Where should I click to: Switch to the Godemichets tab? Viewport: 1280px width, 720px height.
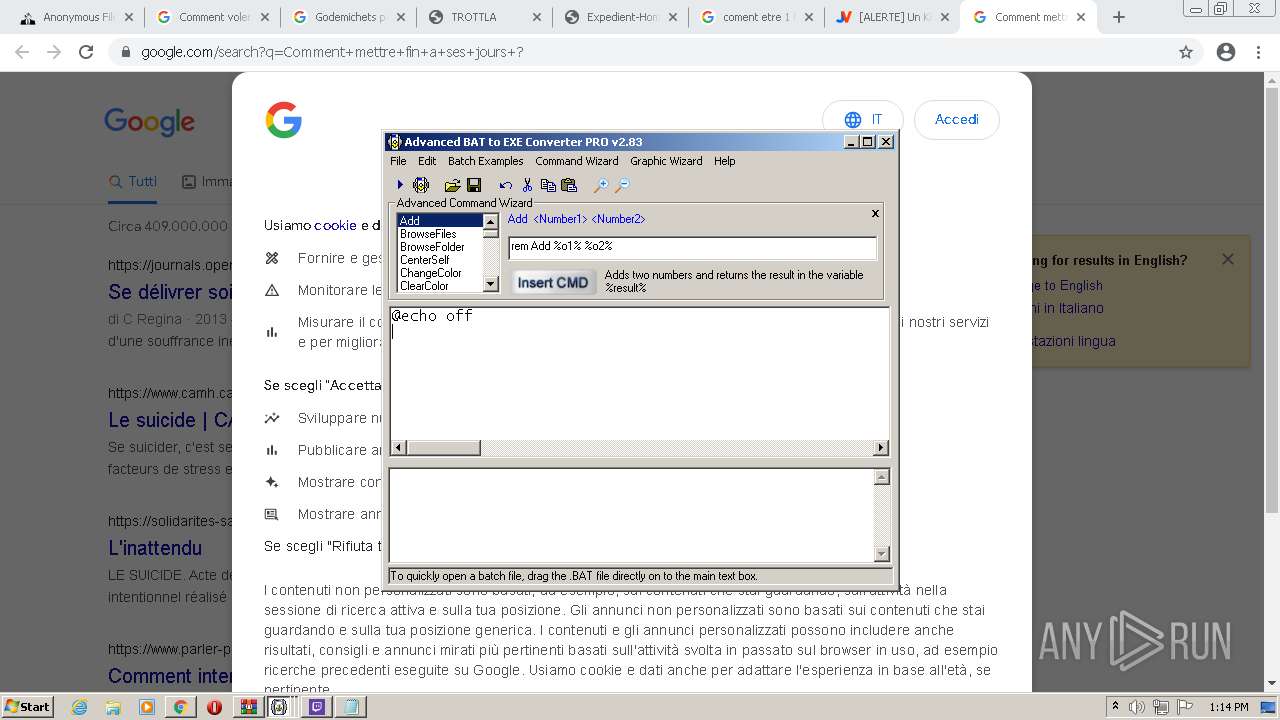348,17
